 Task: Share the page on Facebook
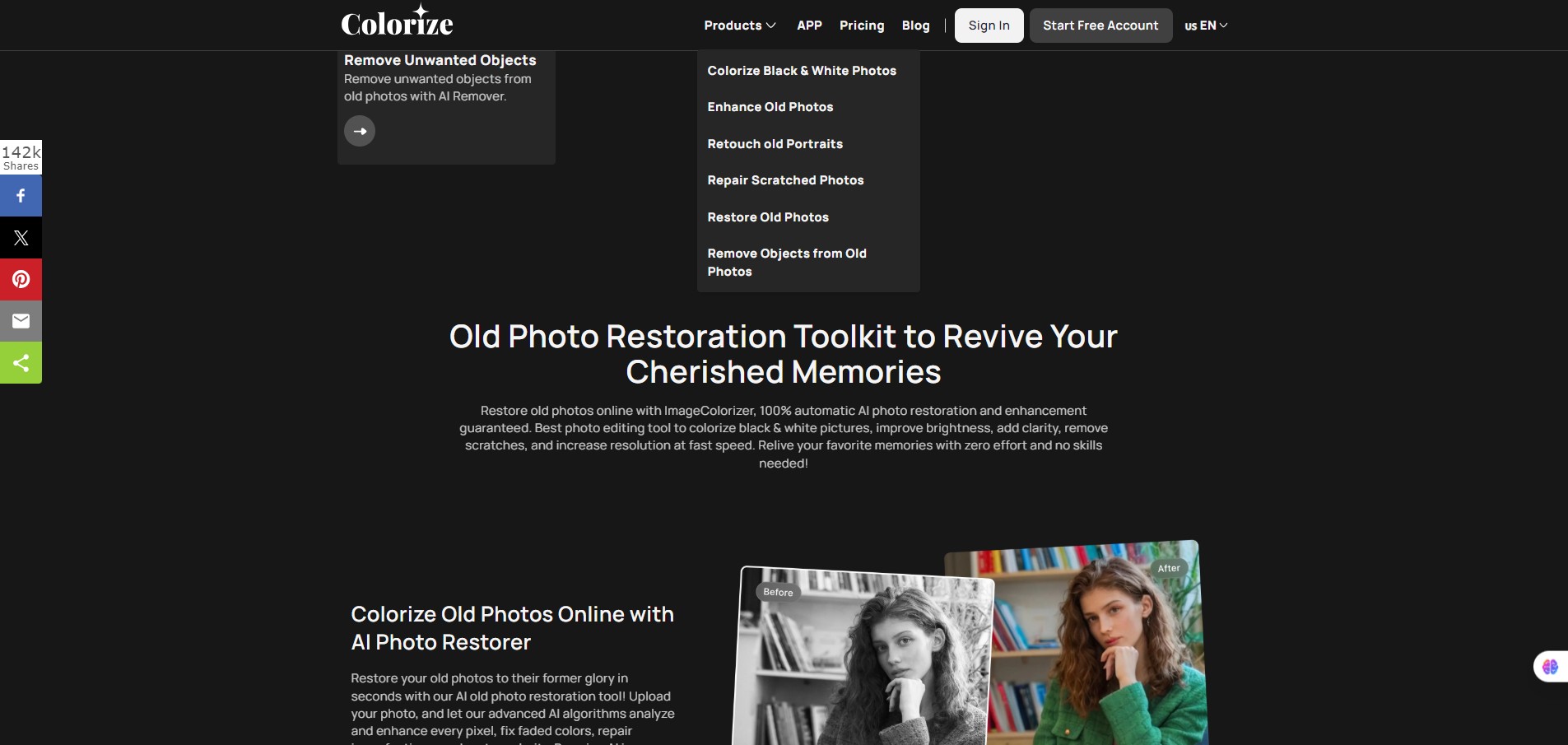point(21,196)
